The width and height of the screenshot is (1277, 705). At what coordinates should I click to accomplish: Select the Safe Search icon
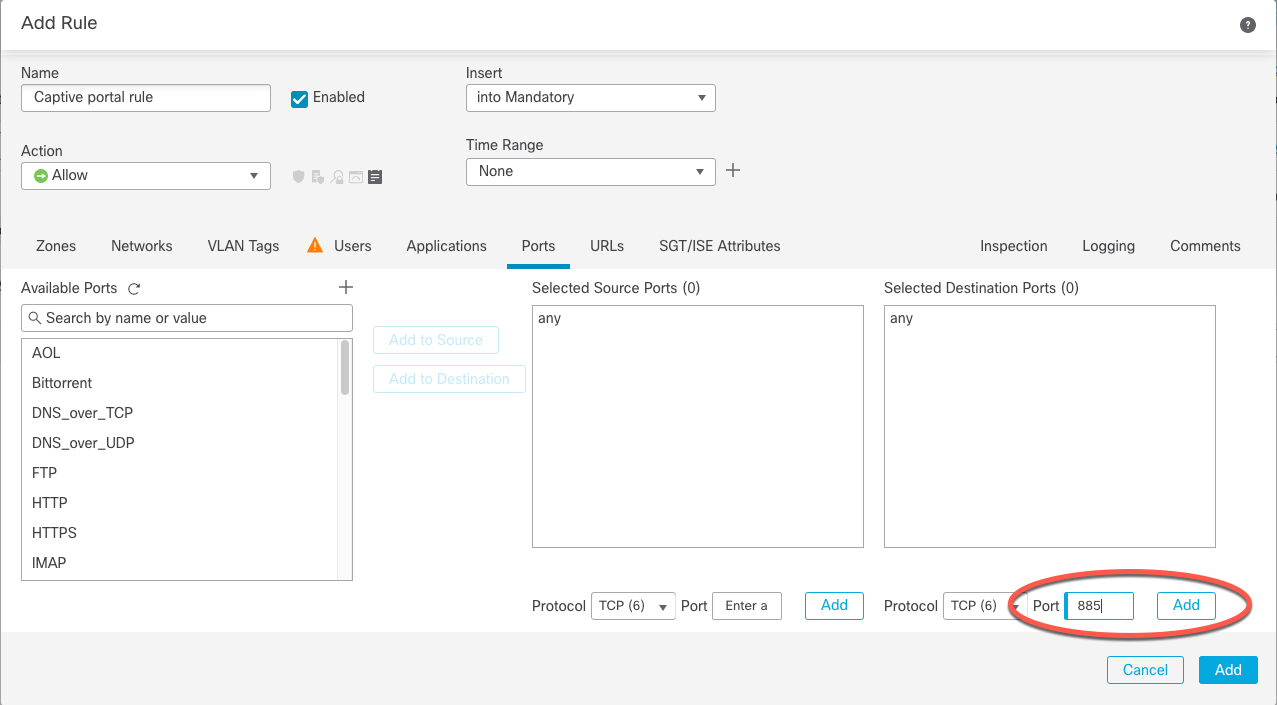tap(356, 176)
